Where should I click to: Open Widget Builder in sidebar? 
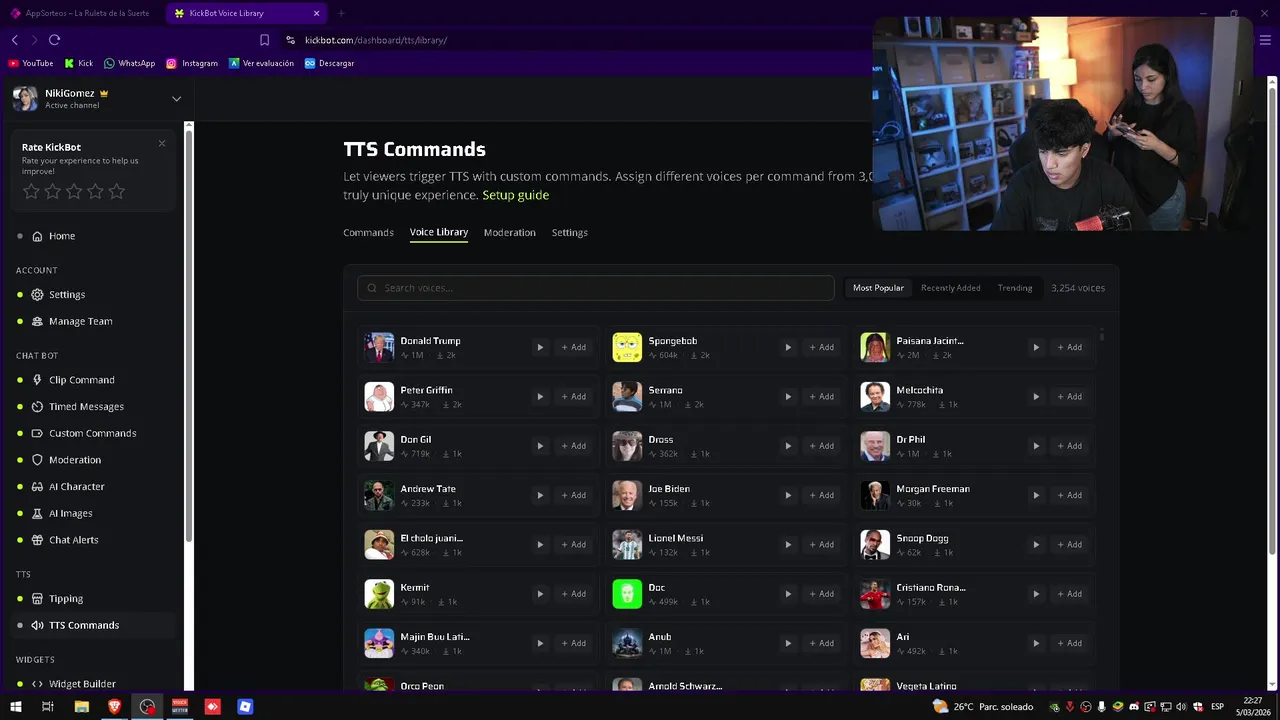coord(74,684)
